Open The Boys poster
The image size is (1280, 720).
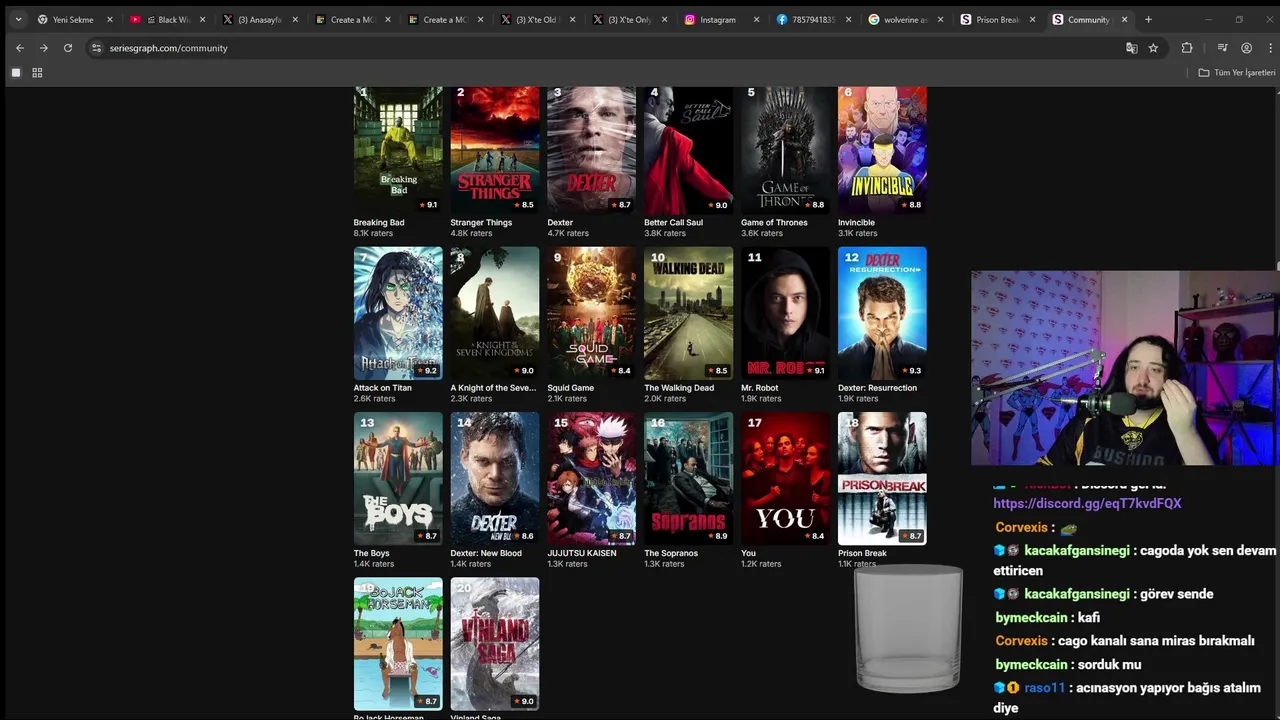point(398,478)
